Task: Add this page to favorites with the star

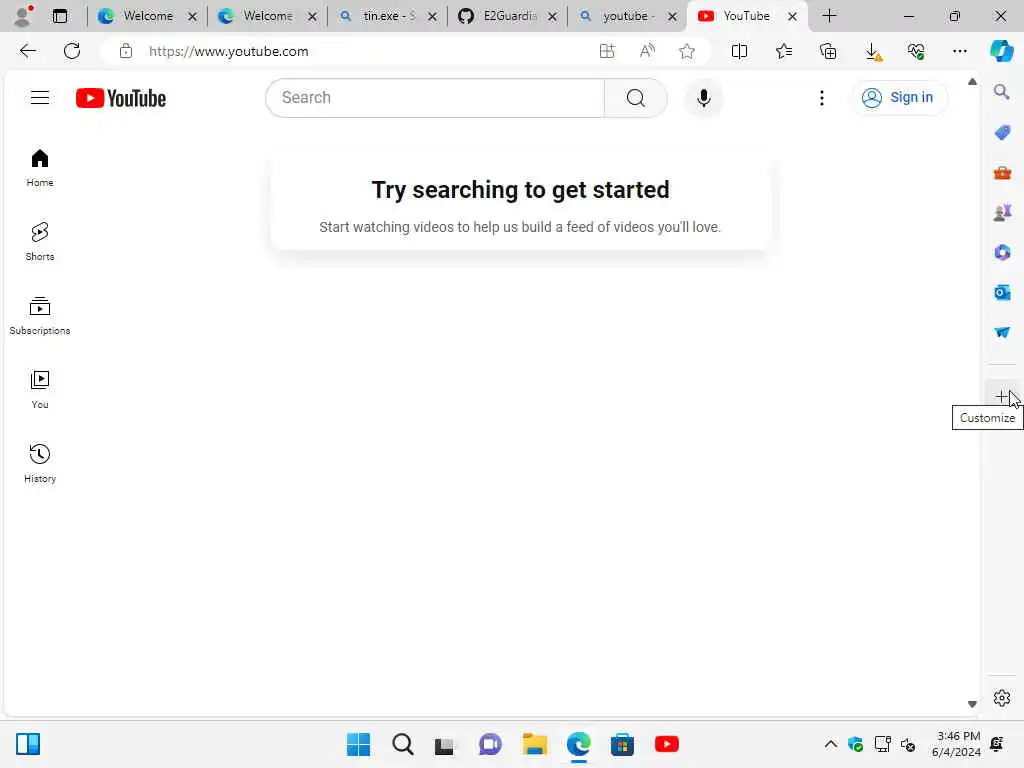Action: pos(686,52)
